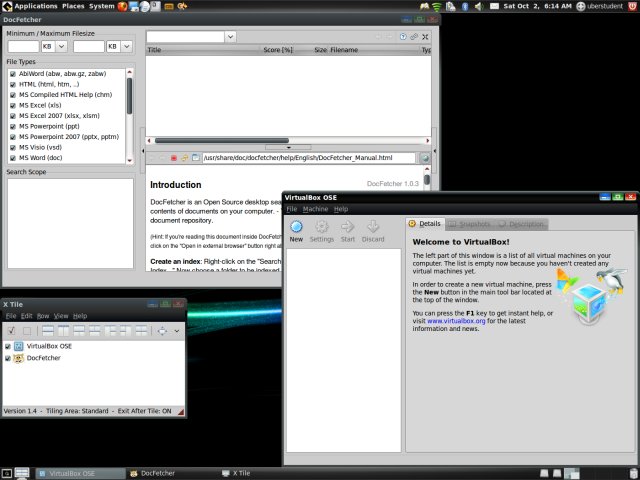
Task: Expand X Tile toolbar overflow chevron
Action: coord(177,331)
